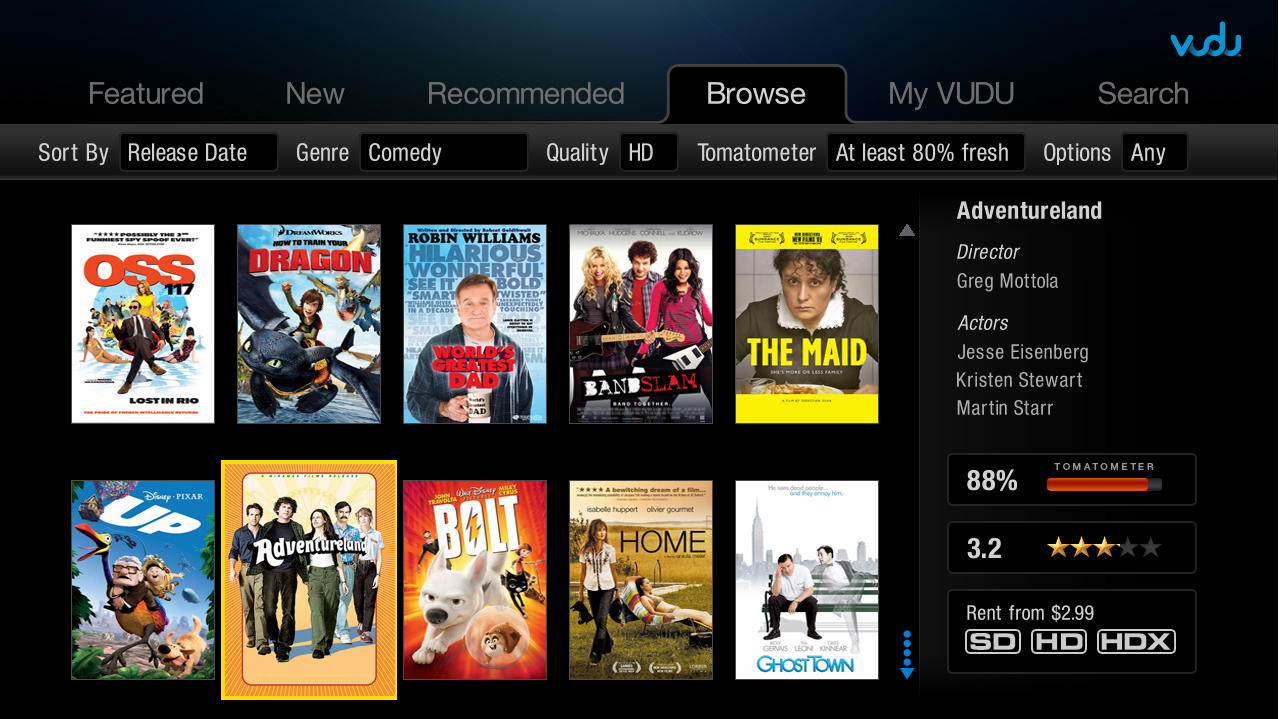Choose the Ghost Town poster

point(807,580)
